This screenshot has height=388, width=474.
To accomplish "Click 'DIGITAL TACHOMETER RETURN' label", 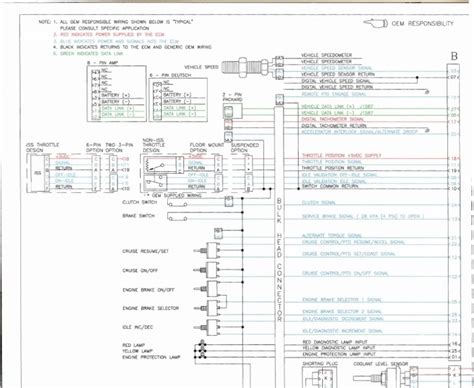I will tap(333, 126).
